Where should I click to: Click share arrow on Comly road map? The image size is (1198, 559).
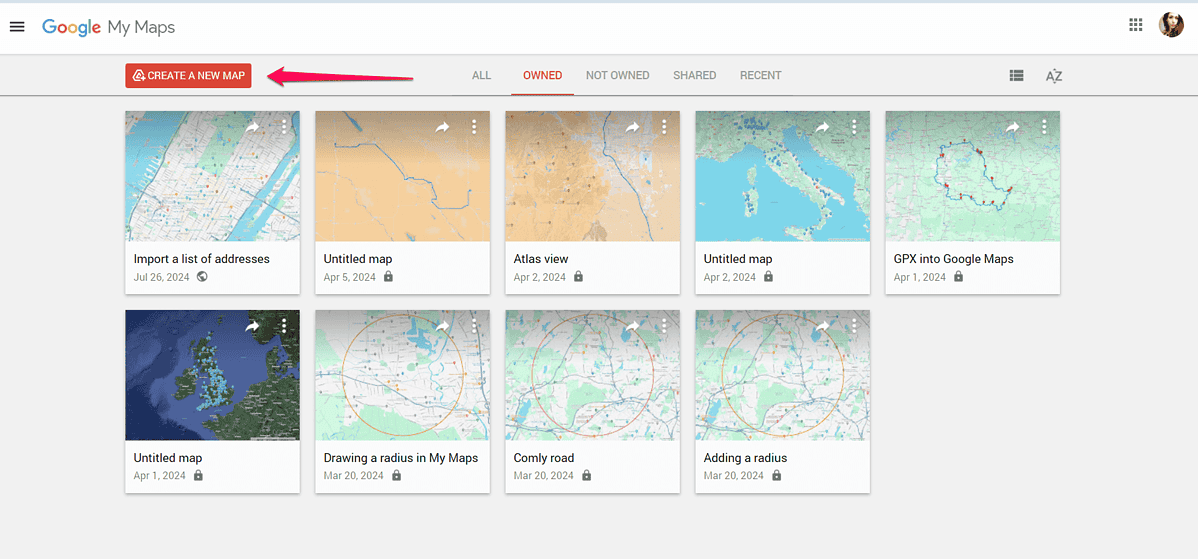(632, 326)
